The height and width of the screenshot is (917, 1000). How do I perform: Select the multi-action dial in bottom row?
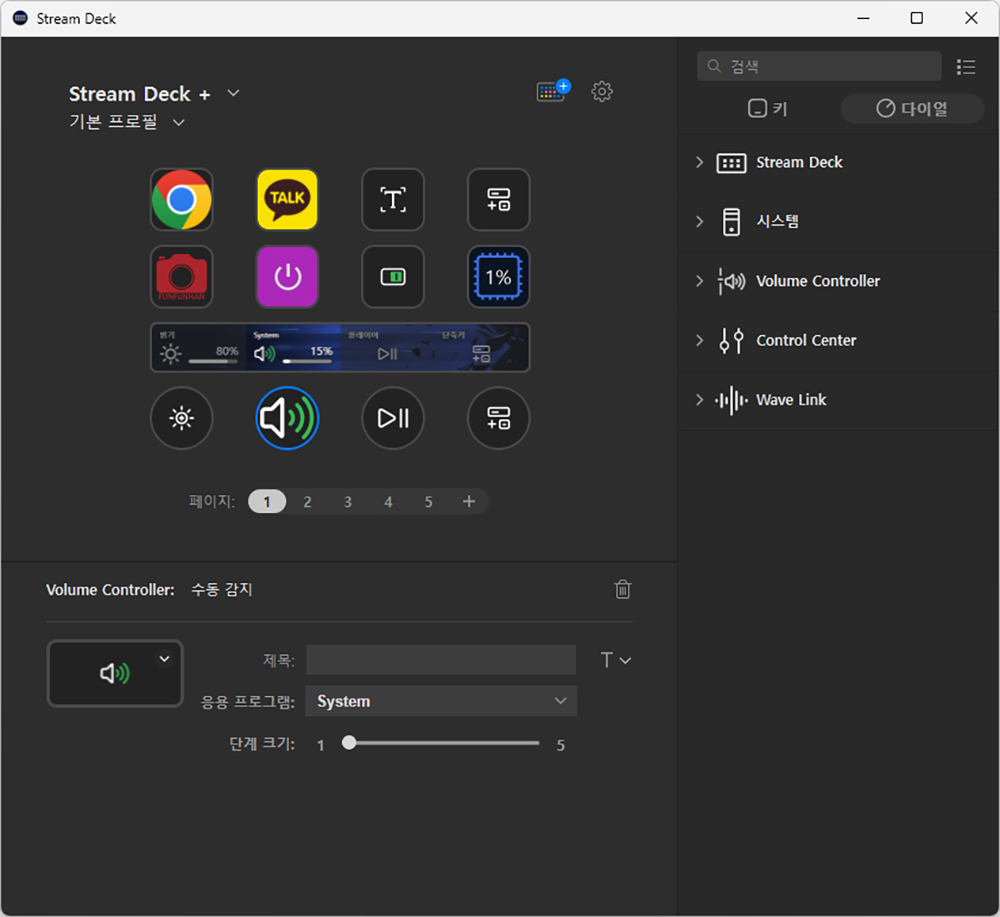pyautogui.click(x=499, y=418)
